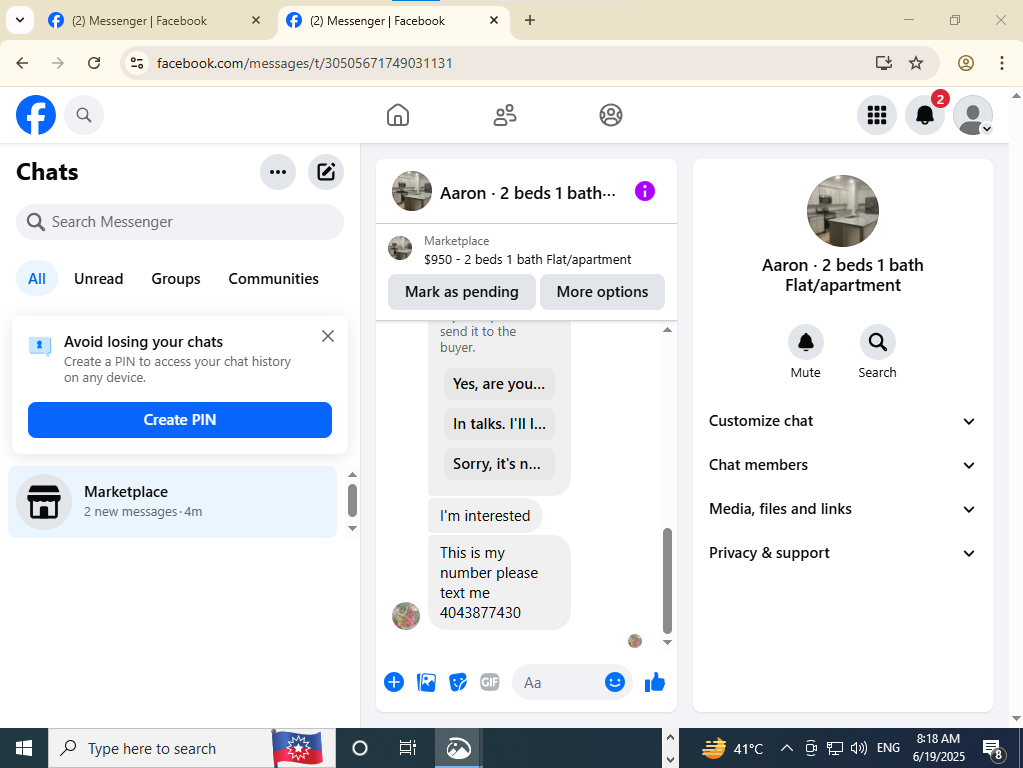Select quick reply "Sorry, it's n..."
Image resolution: width=1023 pixels, height=768 pixels.
tap(499, 463)
